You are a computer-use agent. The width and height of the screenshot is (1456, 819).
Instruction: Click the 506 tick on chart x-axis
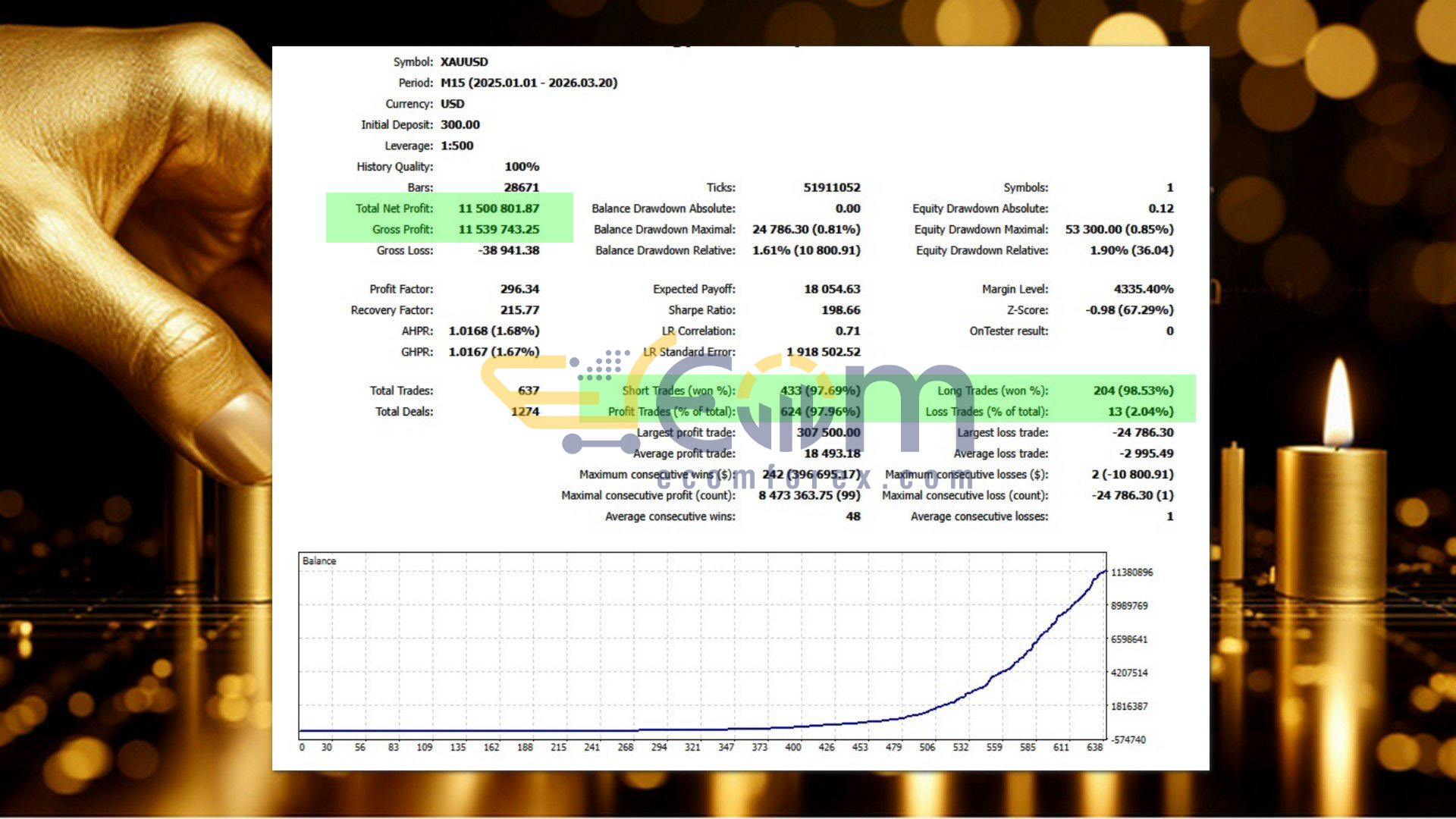point(927,748)
